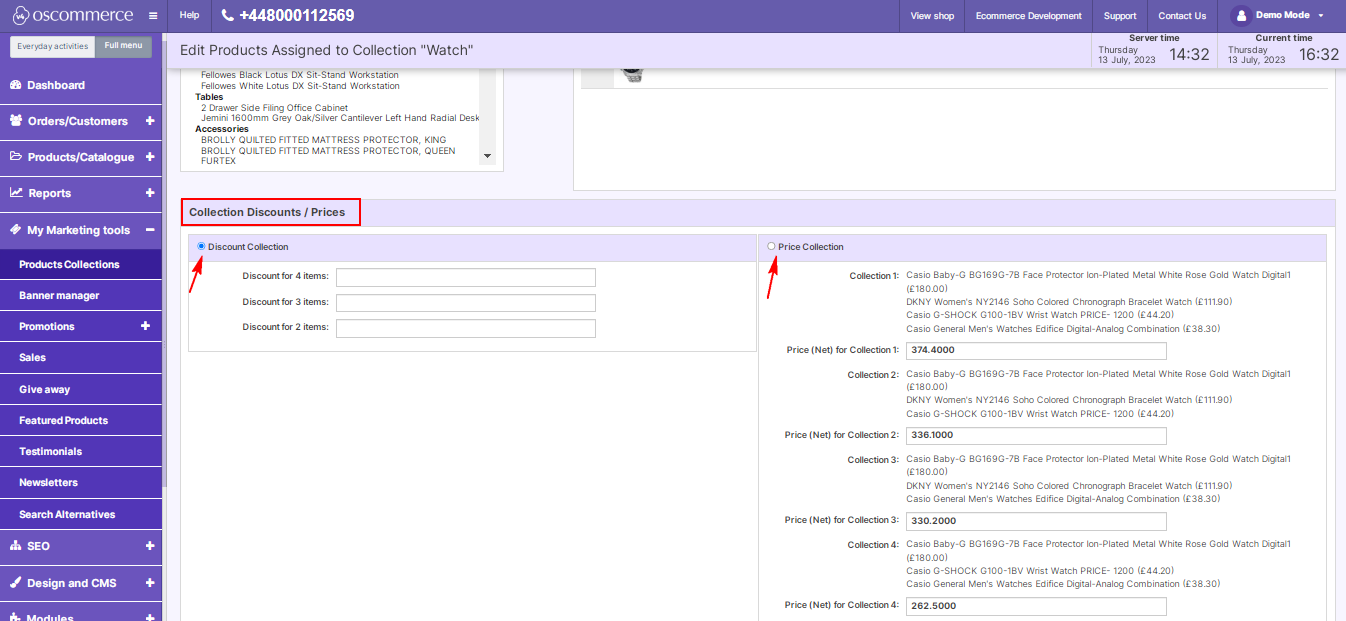Select BROLLY MATTRESS PROTECTOR, QUEEN entry
This screenshot has height=621, width=1346.
tap(328, 151)
